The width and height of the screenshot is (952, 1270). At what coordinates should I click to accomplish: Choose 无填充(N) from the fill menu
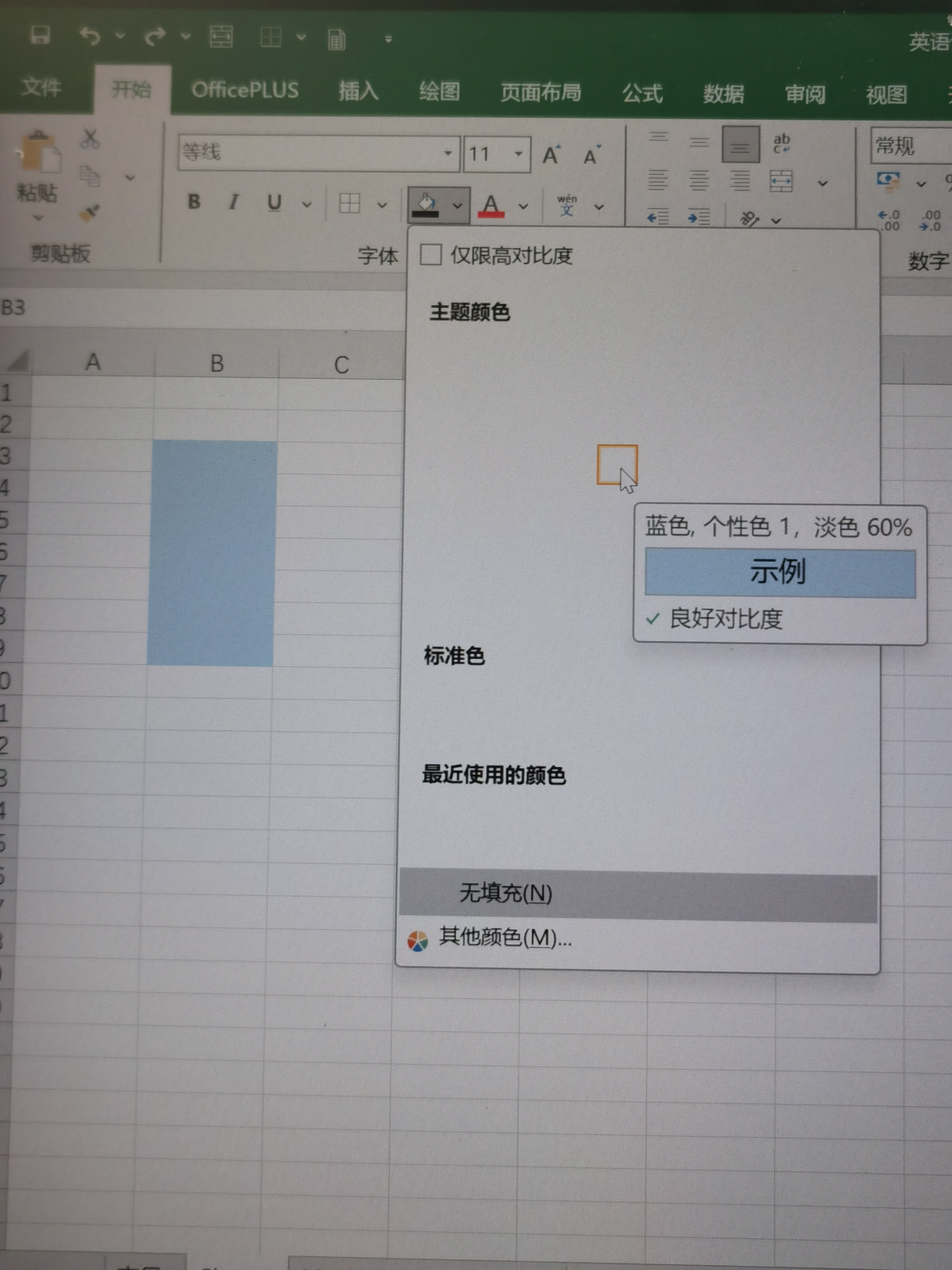(506, 893)
